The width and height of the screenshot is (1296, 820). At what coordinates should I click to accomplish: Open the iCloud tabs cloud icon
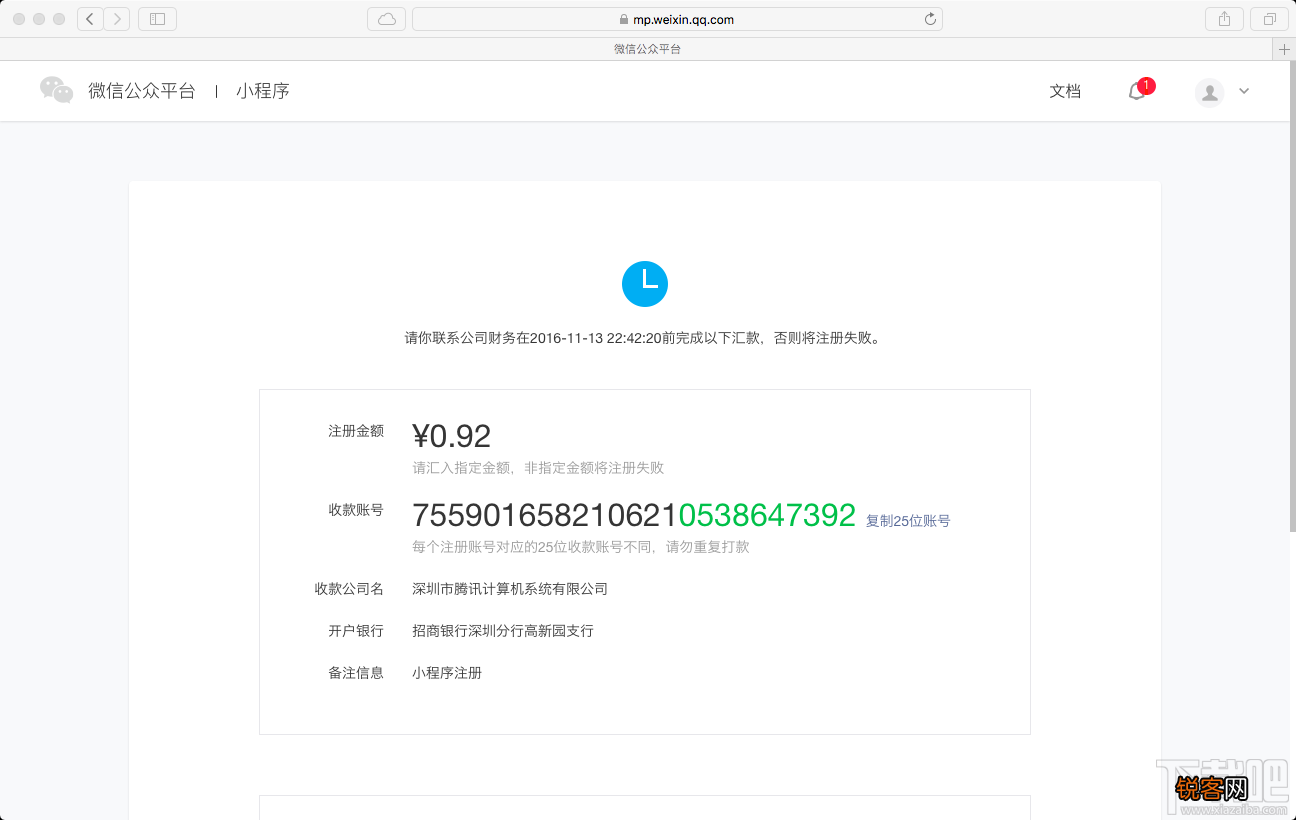point(387,19)
